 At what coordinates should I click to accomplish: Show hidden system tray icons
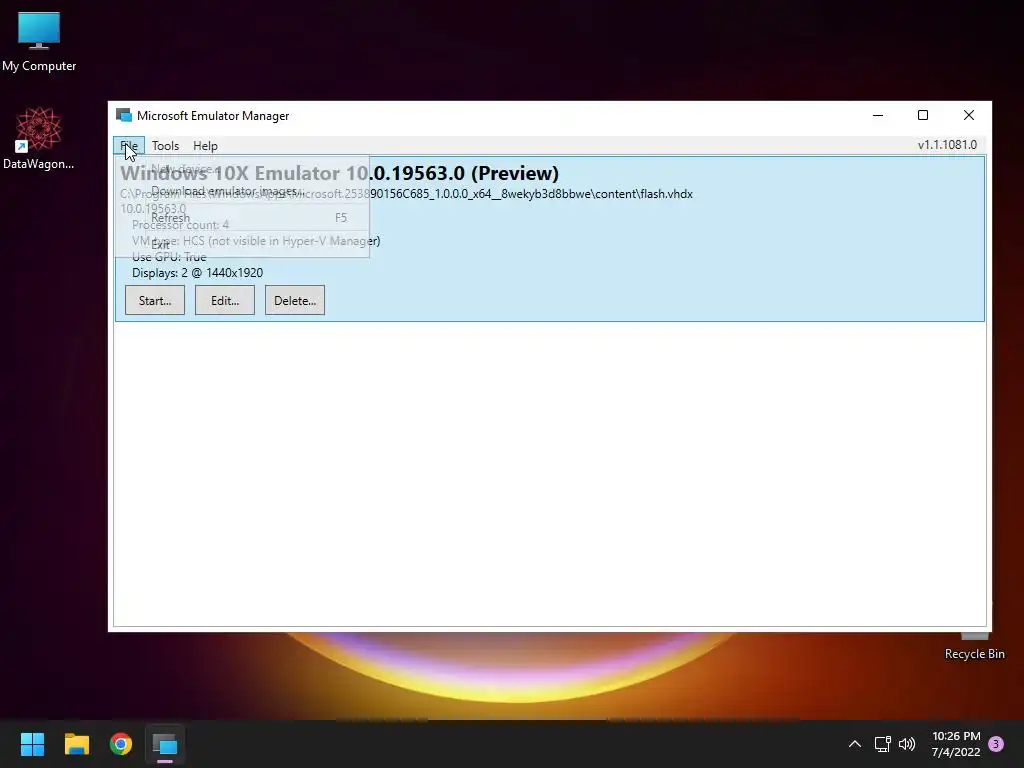854,744
